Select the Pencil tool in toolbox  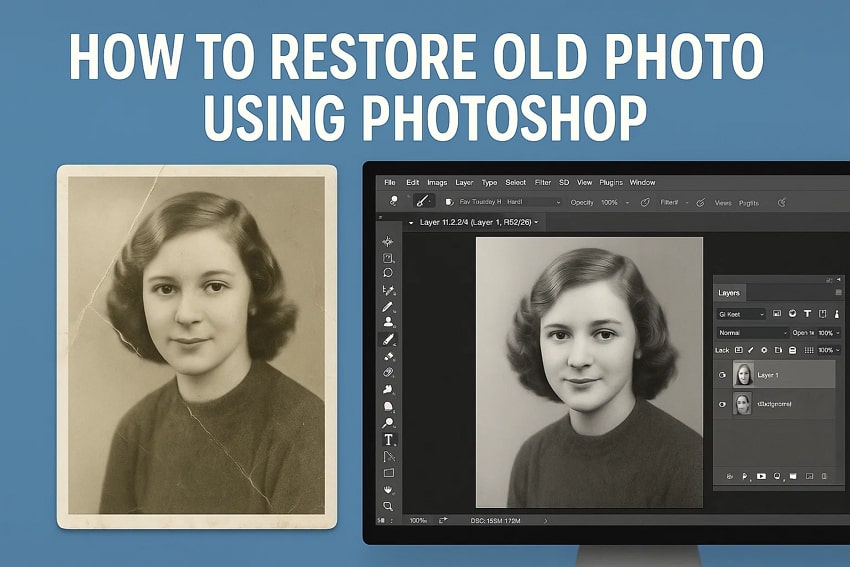click(x=388, y=307)
